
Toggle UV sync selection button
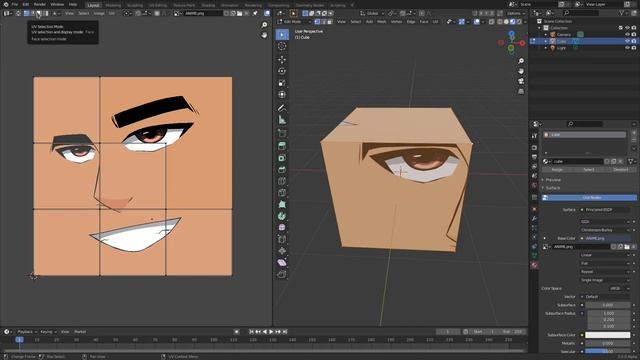pos(18,13)
